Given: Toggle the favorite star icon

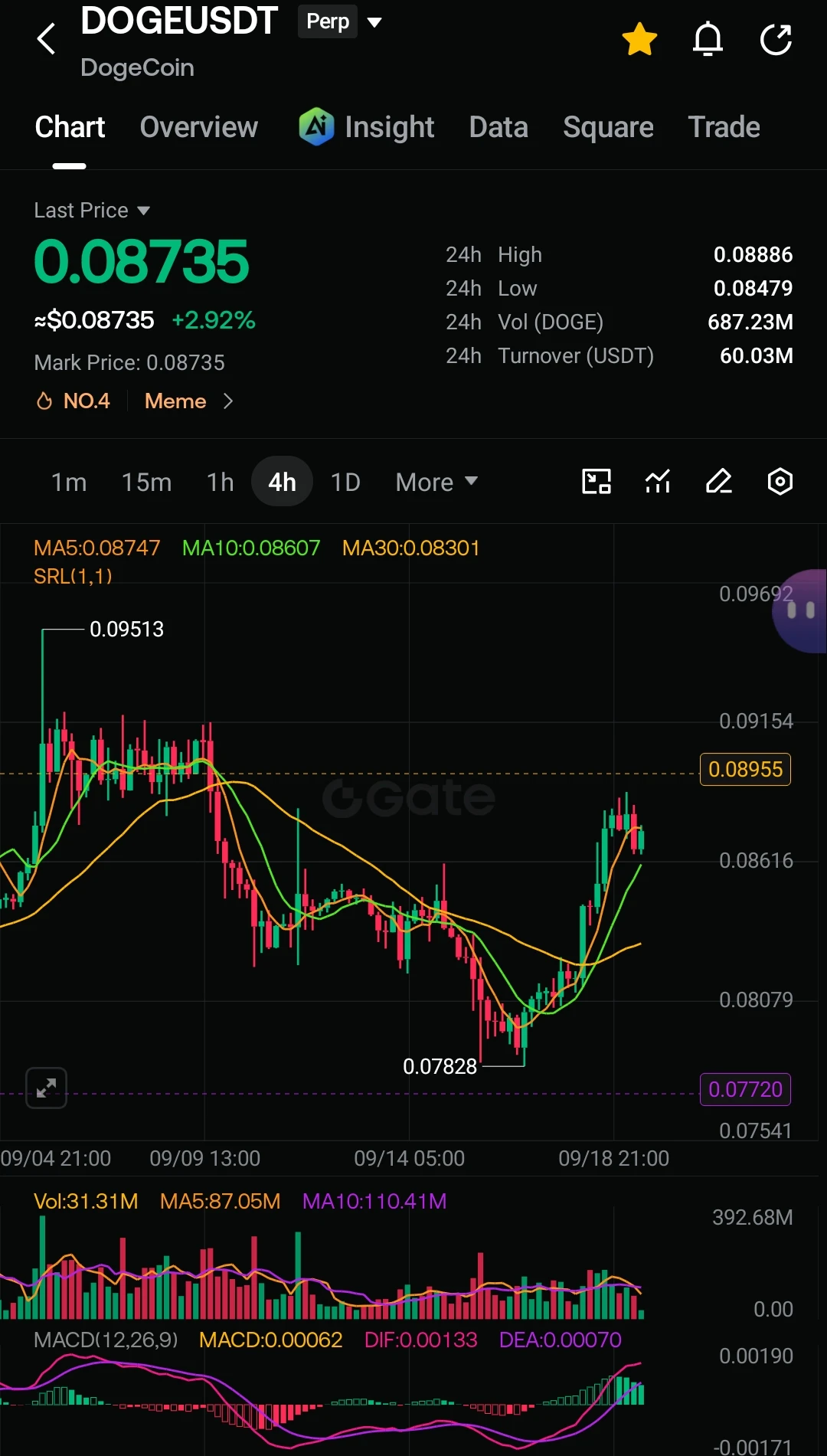Looking at the screenshot, I should [x=639, y=40].
